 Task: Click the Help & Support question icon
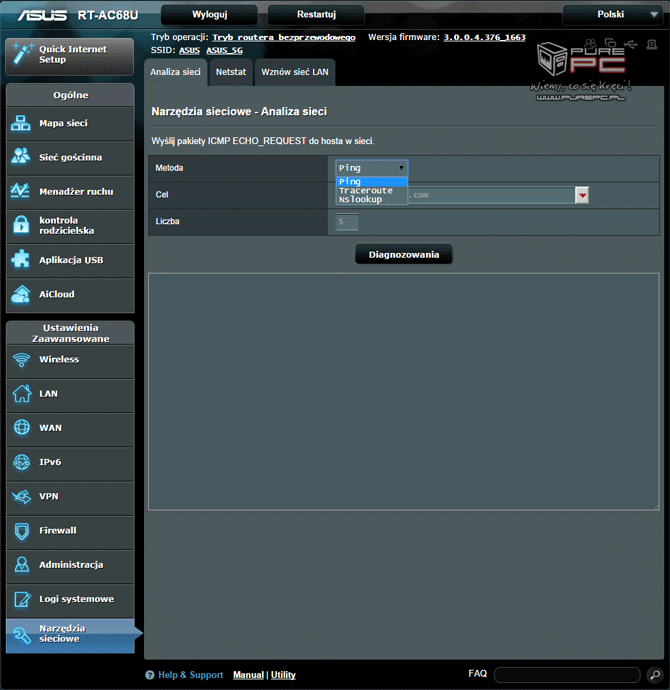(150, 675)
